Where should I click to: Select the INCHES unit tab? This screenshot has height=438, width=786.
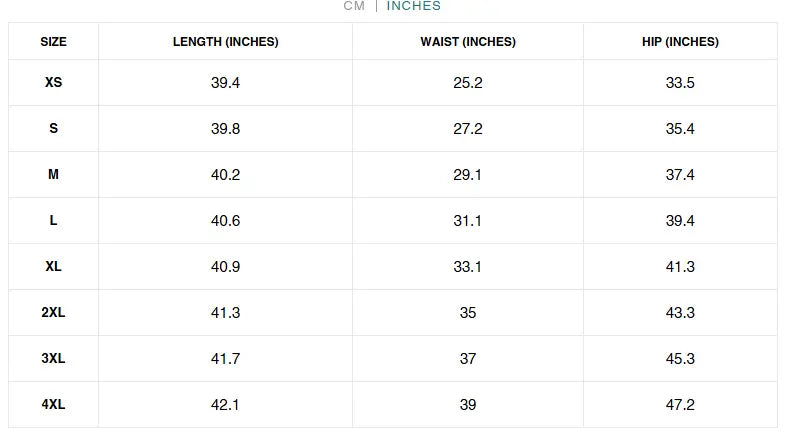[413, 6]
